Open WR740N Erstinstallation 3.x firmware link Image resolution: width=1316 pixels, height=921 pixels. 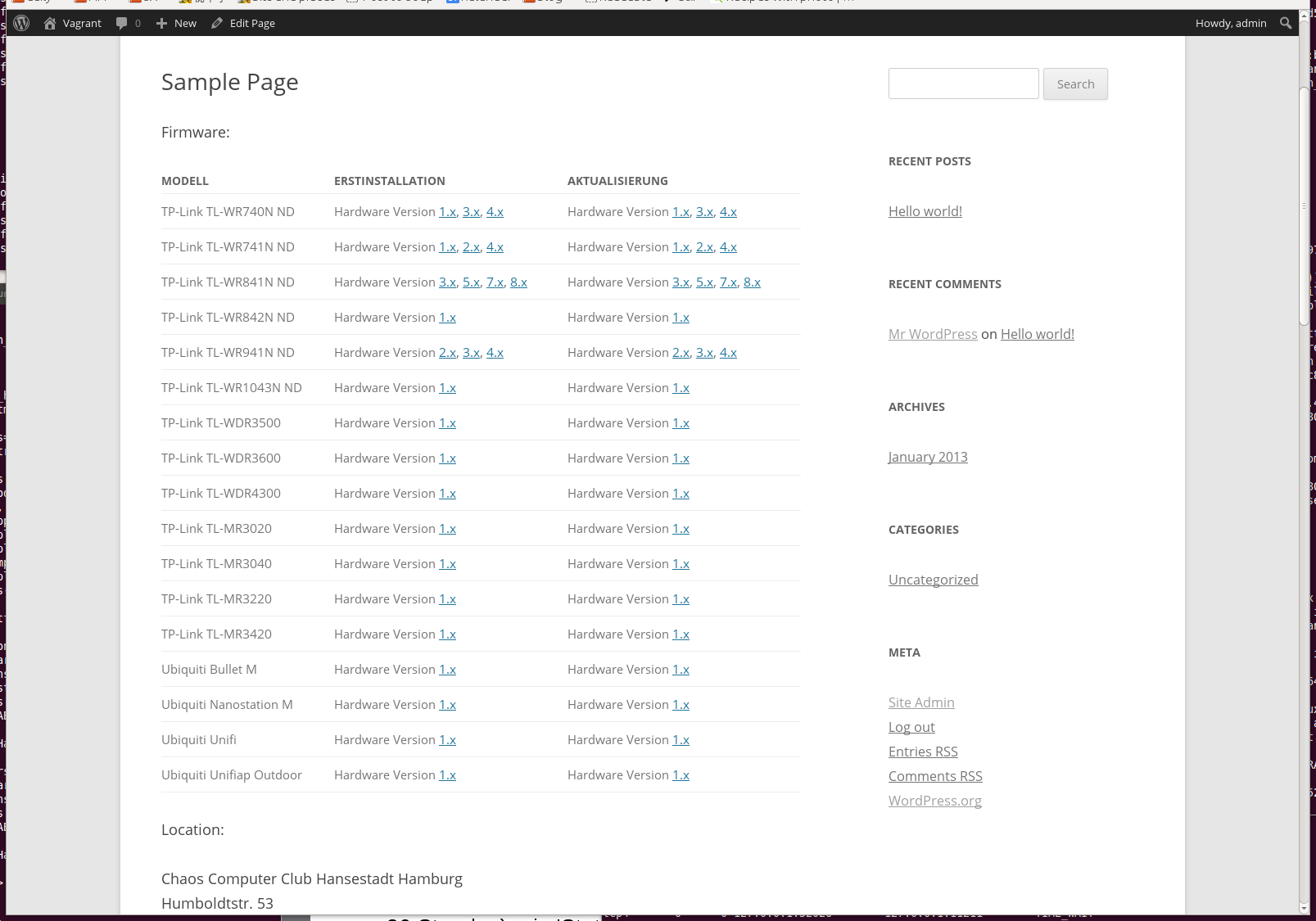coord(471,212)
